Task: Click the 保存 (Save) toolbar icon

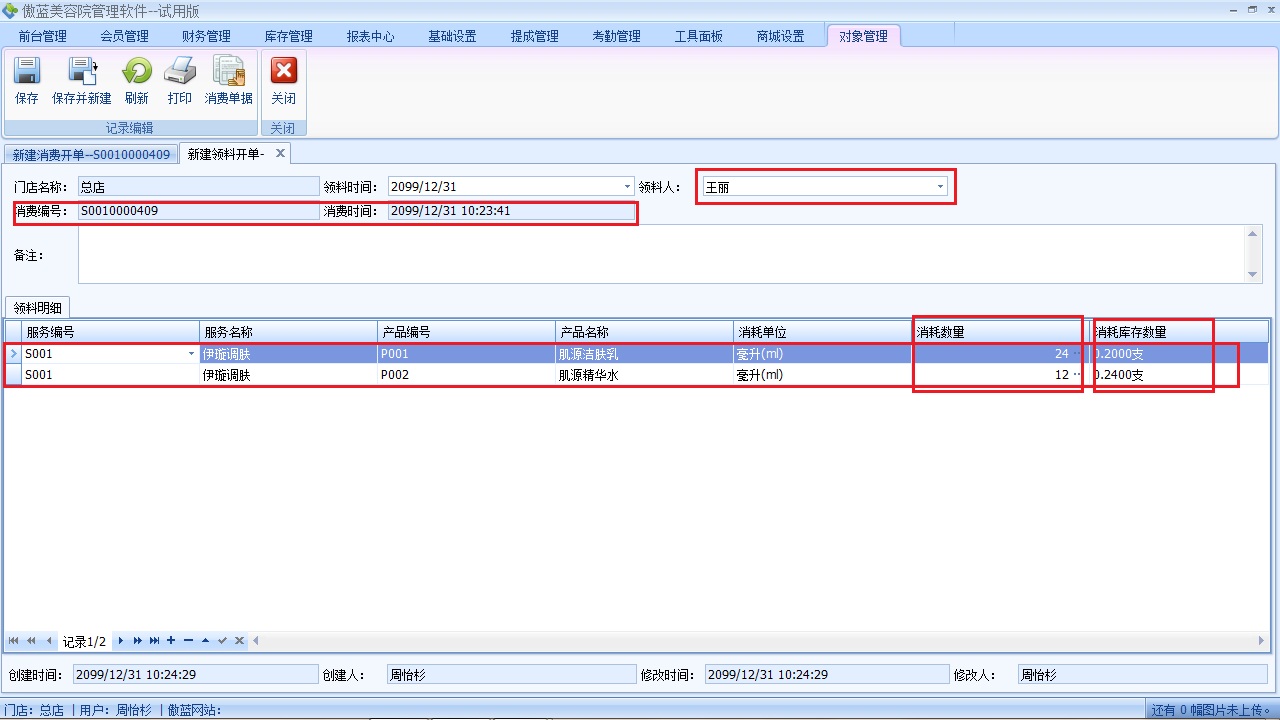Action: pyautogui.click(x=27, y=80)
